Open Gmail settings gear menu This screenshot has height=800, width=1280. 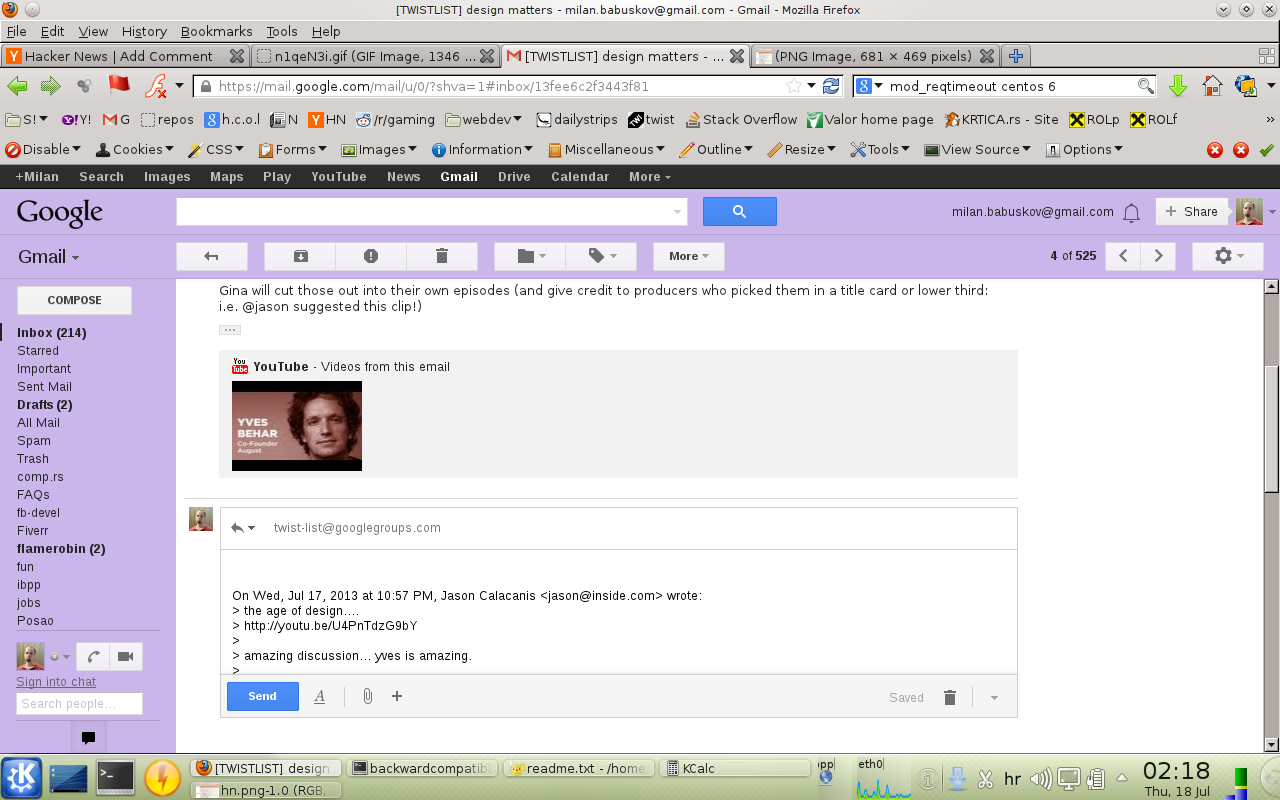[1228, 256]
